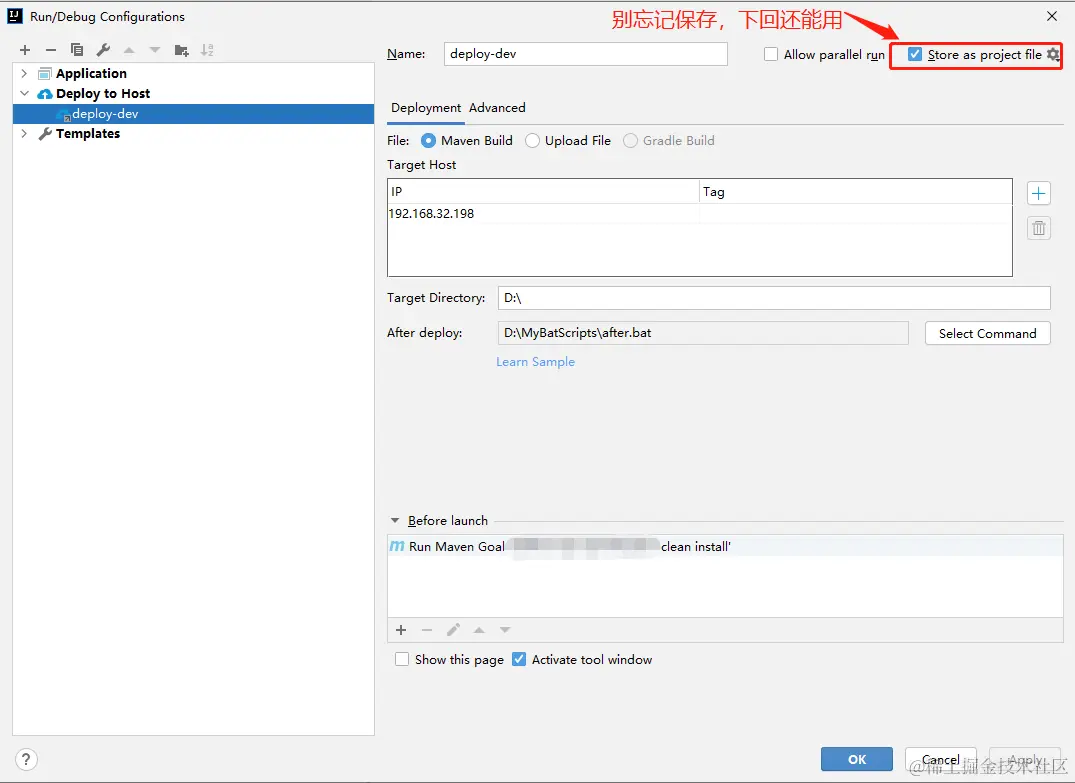Click the Apply button
This screenshot has width=1075, height=783.
pyautogui.click(x=1025, y=759)
